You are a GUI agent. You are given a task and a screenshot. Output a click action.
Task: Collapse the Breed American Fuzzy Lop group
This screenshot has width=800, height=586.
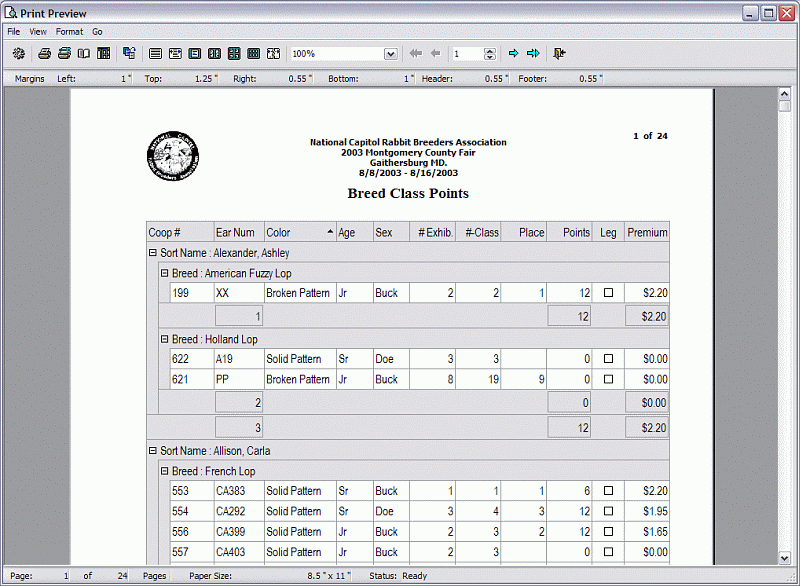click(x=164, y=273)
